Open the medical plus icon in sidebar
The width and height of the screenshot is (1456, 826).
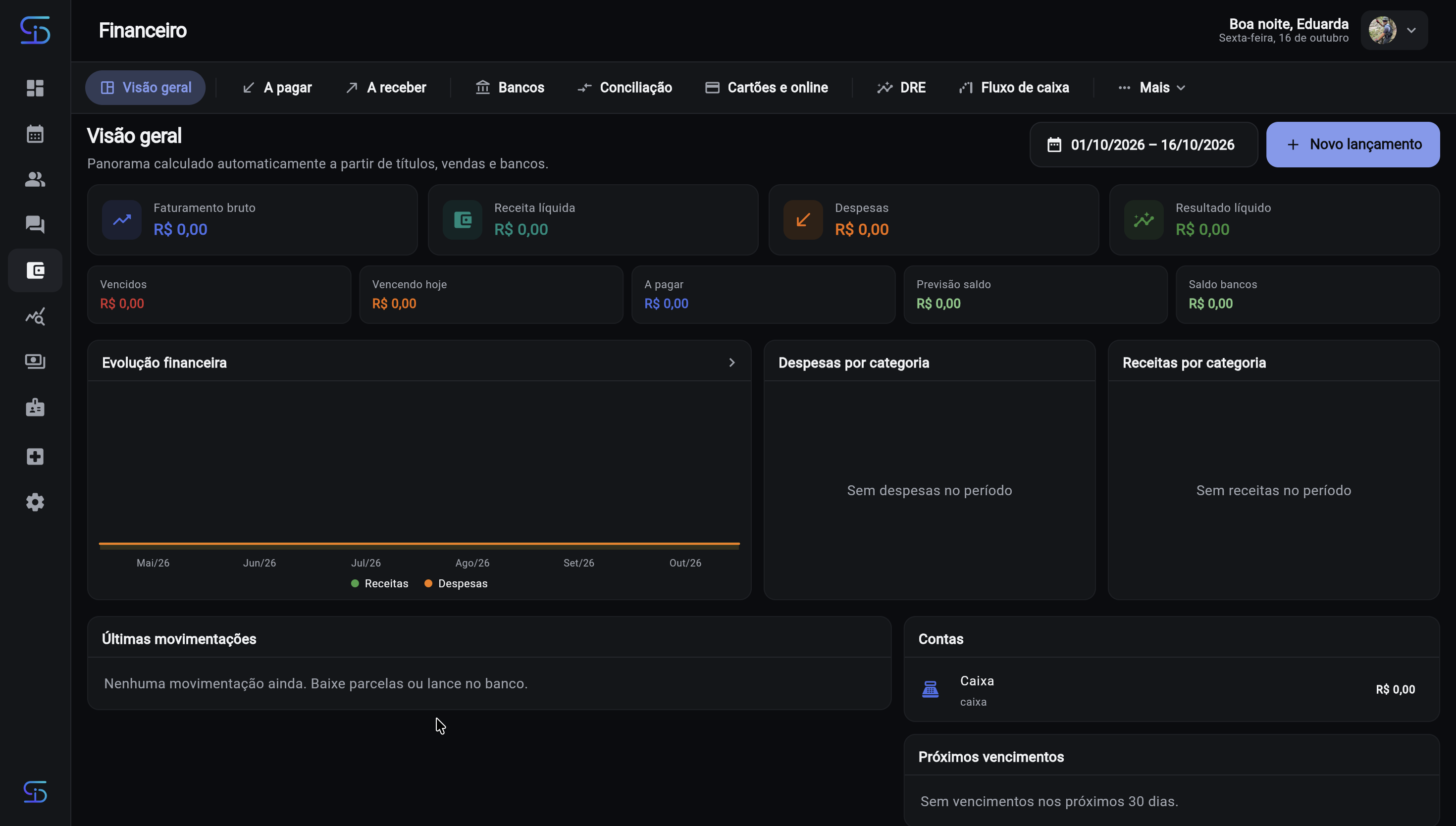tap(35, 457)
